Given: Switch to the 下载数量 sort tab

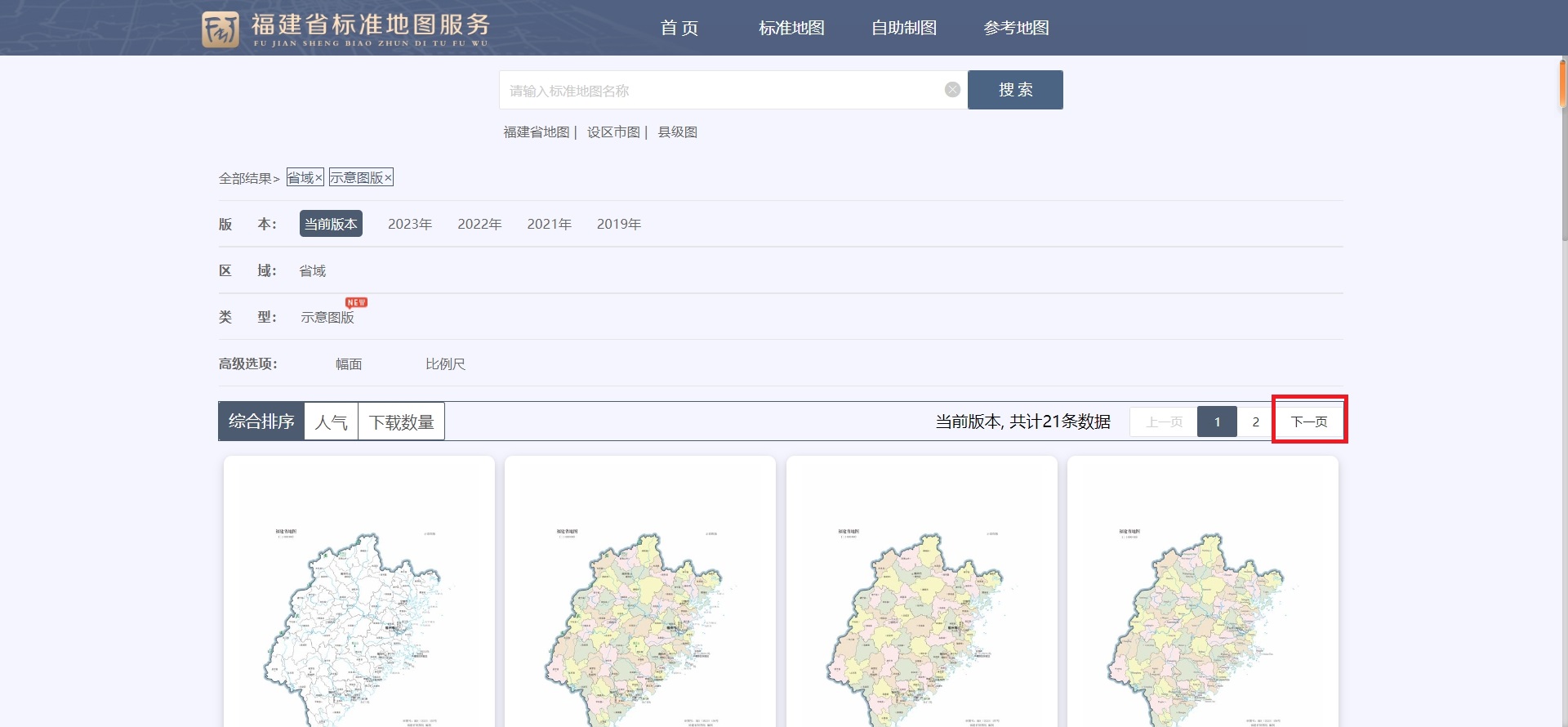Looking at the screenshot, I should click(401, 421).
